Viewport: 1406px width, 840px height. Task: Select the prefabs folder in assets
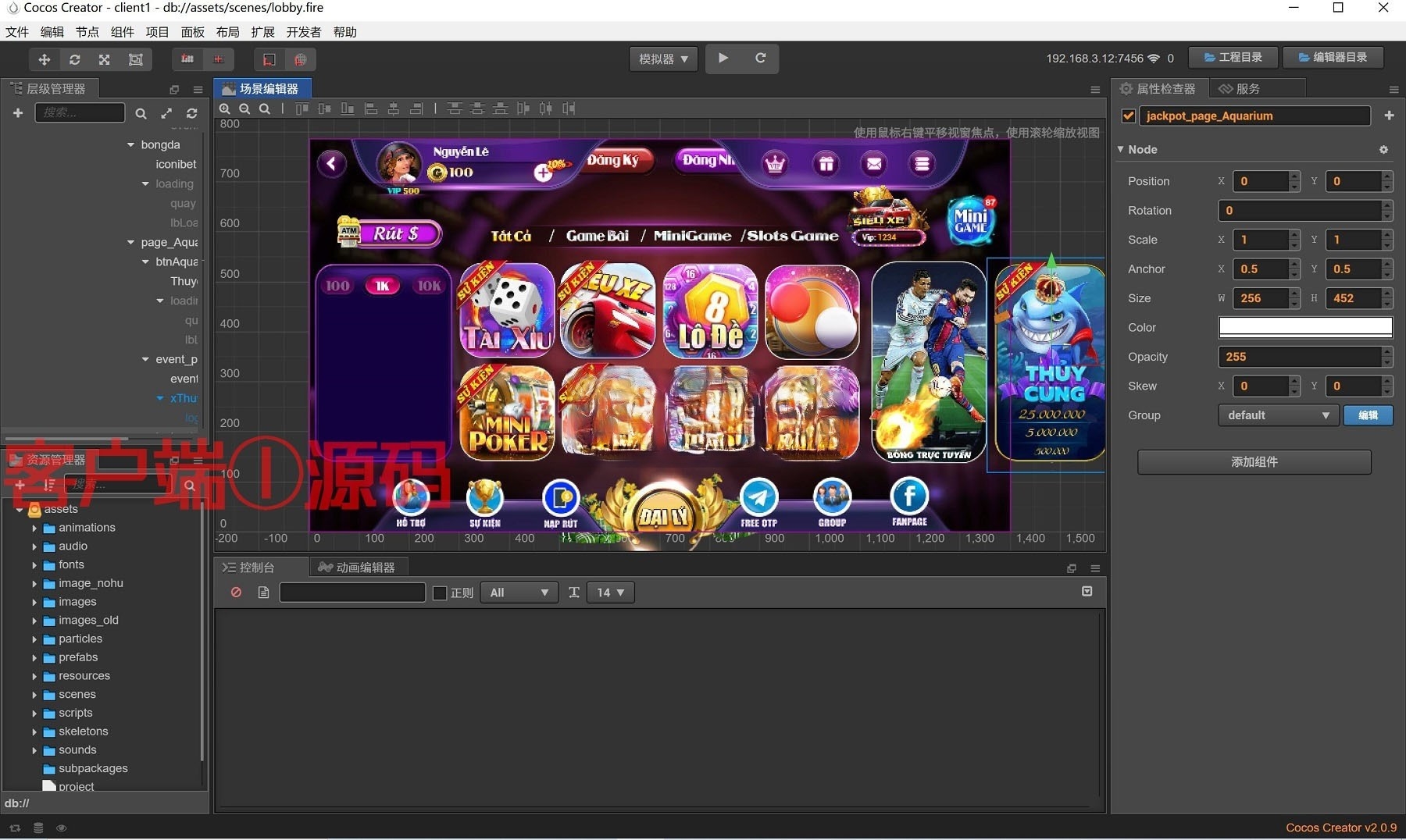78,657
